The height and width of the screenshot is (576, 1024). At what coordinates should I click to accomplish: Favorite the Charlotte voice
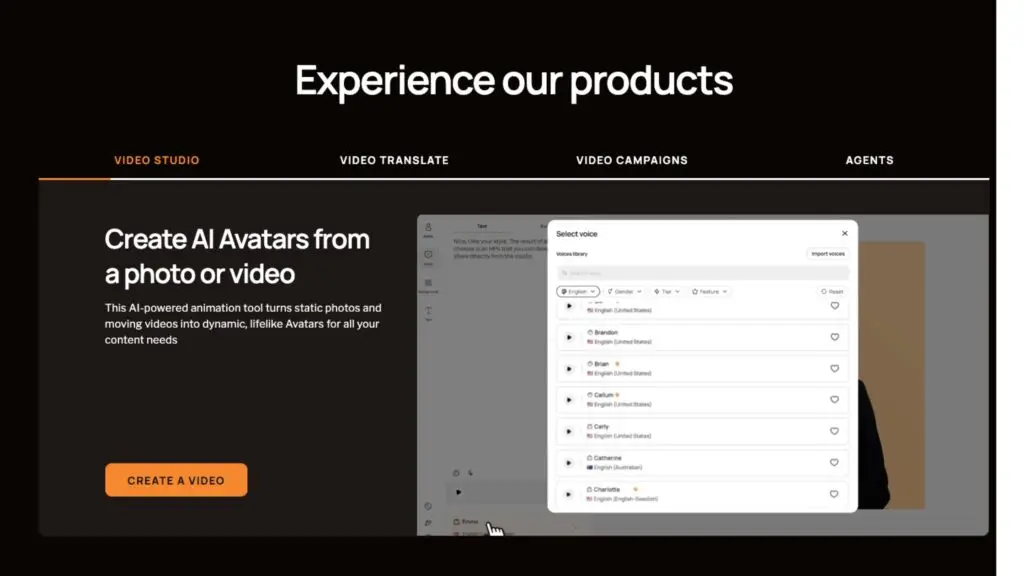pyautogui.click(x=835, y=494)
